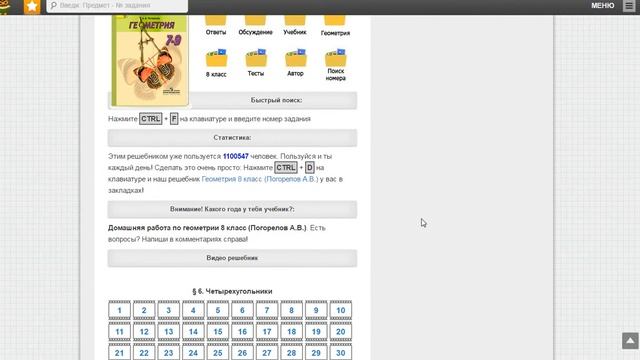The height and width of the screenshot is (360, 640).
Task: Open video solution number 7
Action: click(x=267, y=310)
